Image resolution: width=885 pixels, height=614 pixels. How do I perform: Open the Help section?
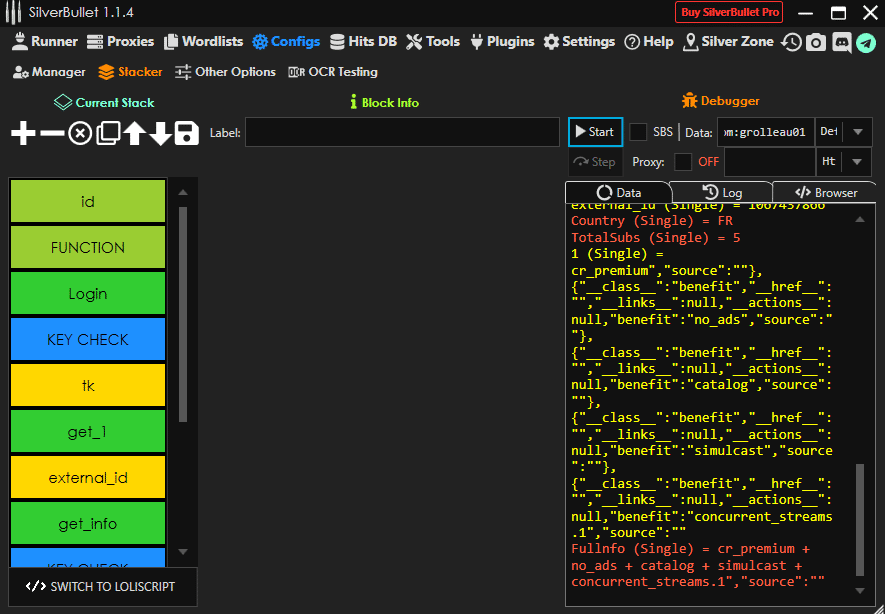(649, 42)
